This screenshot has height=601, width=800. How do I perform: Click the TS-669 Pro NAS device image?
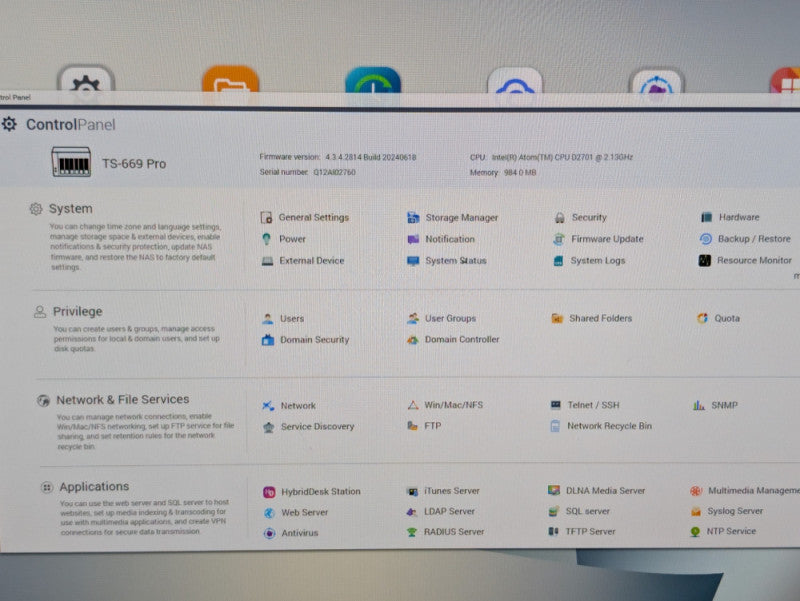pyautogui.click(x=71, y=162)
